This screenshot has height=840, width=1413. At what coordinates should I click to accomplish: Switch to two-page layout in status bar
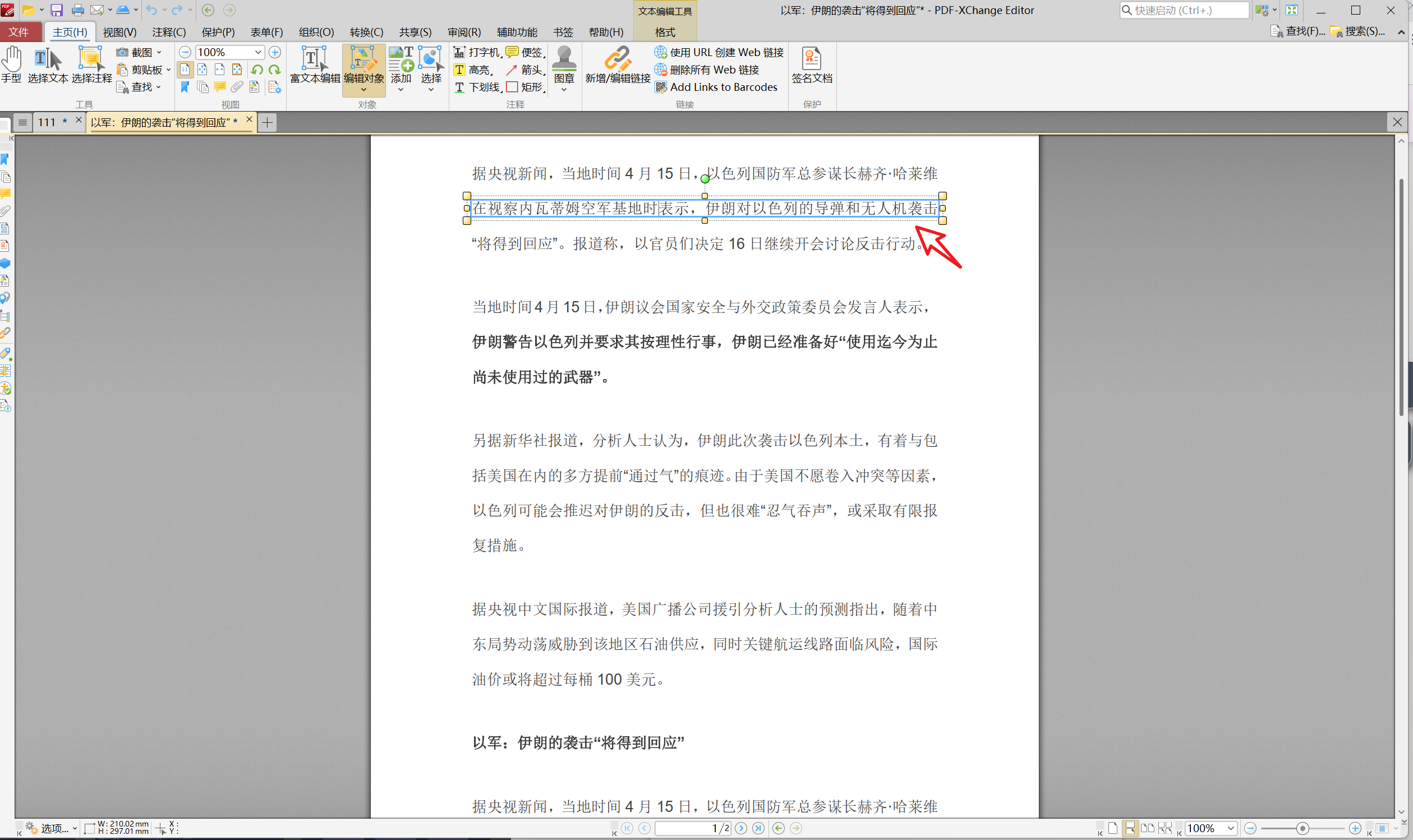tap(1148, 828)
